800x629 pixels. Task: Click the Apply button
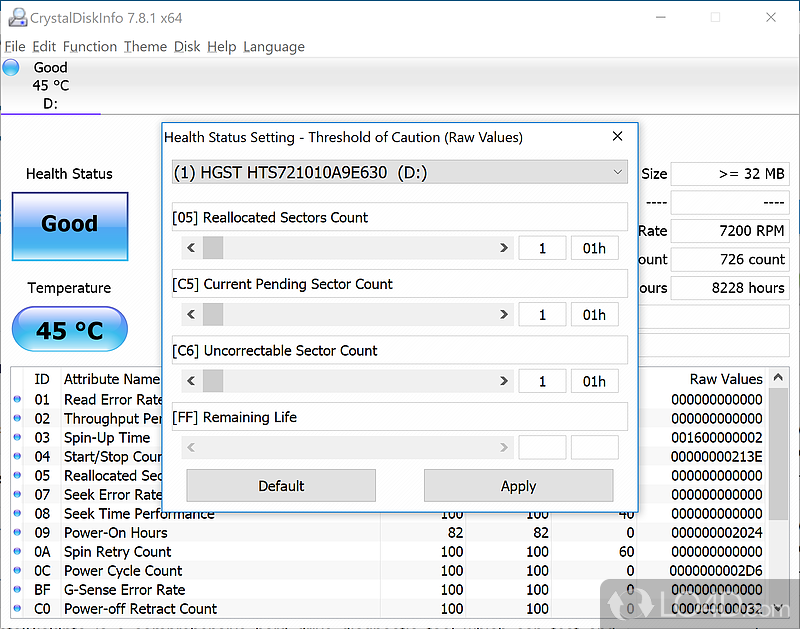(x=518, y=486)
